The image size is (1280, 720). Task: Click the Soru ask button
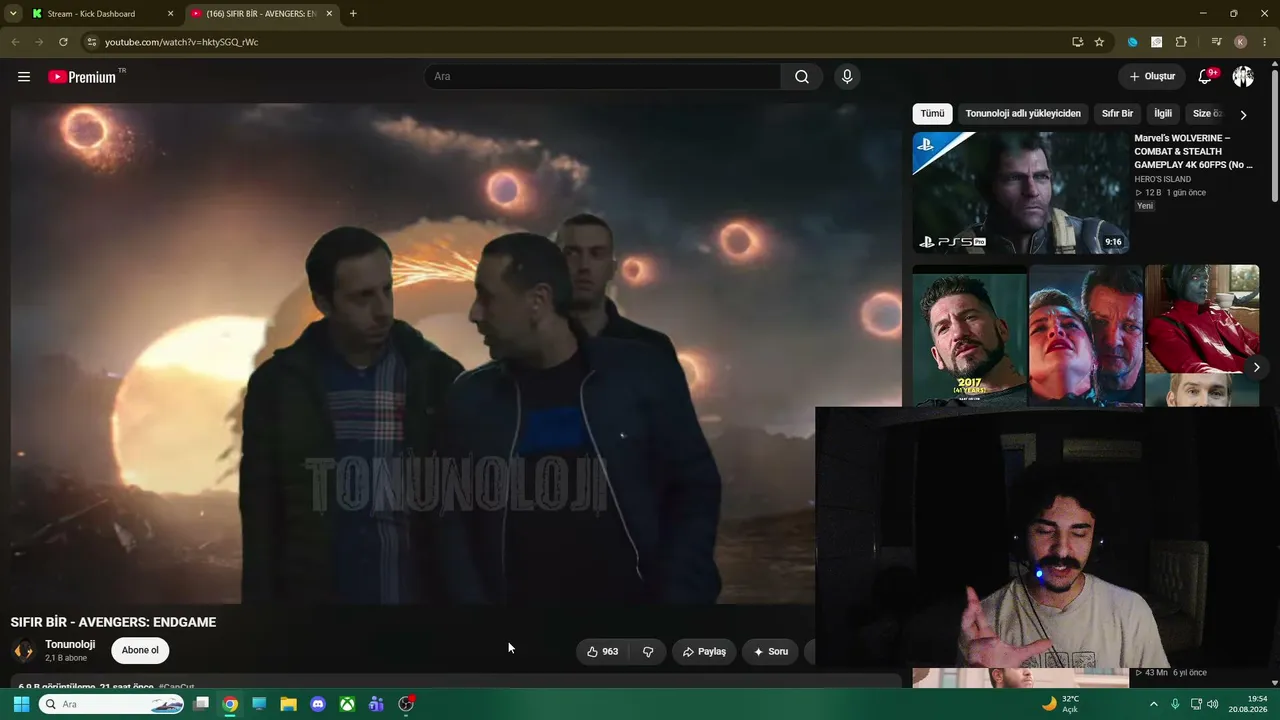point(771,652)
